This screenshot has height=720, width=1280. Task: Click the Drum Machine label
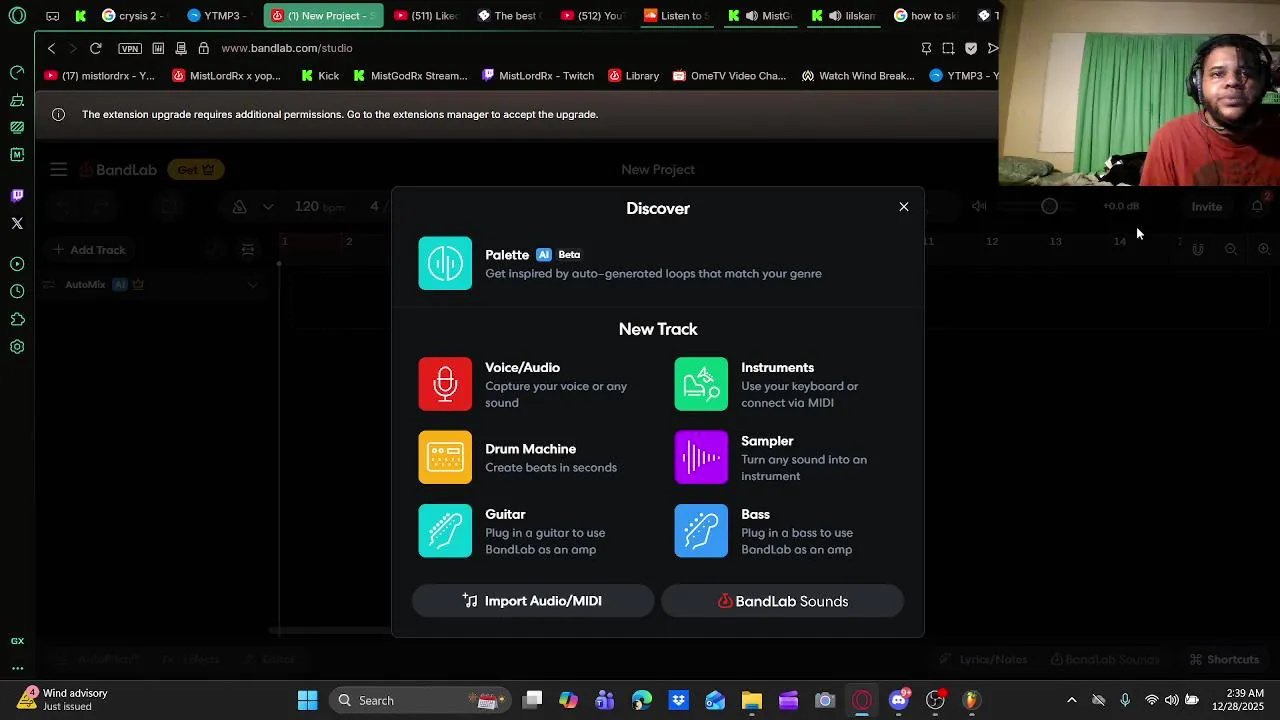click(x=530, y=449)
